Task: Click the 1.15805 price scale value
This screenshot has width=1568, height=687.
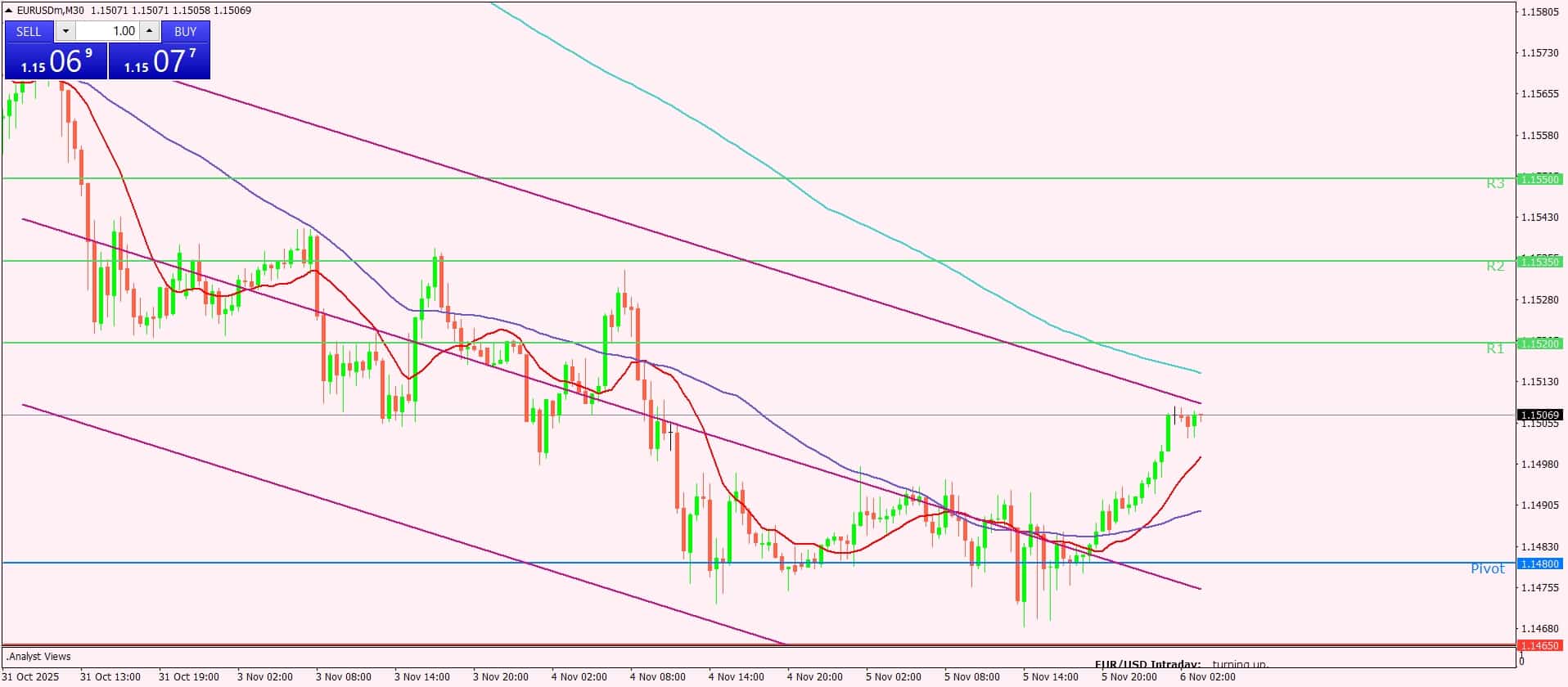Action: [x=1539, y=12]
